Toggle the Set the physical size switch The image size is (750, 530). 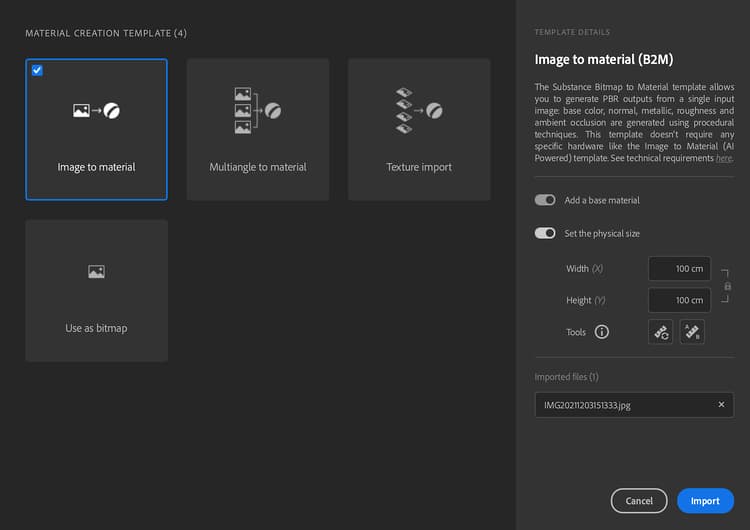pos(545,233)
